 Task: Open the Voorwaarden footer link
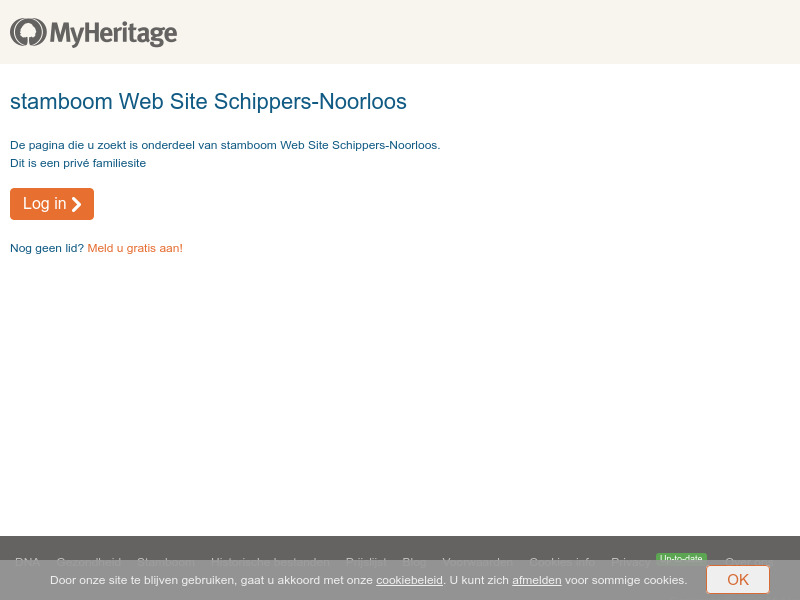477,562
